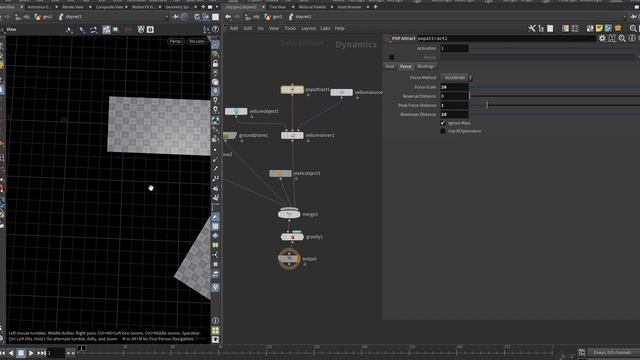Switch to the Force tab
640x360 pixels.
click(x=406, y=66)
